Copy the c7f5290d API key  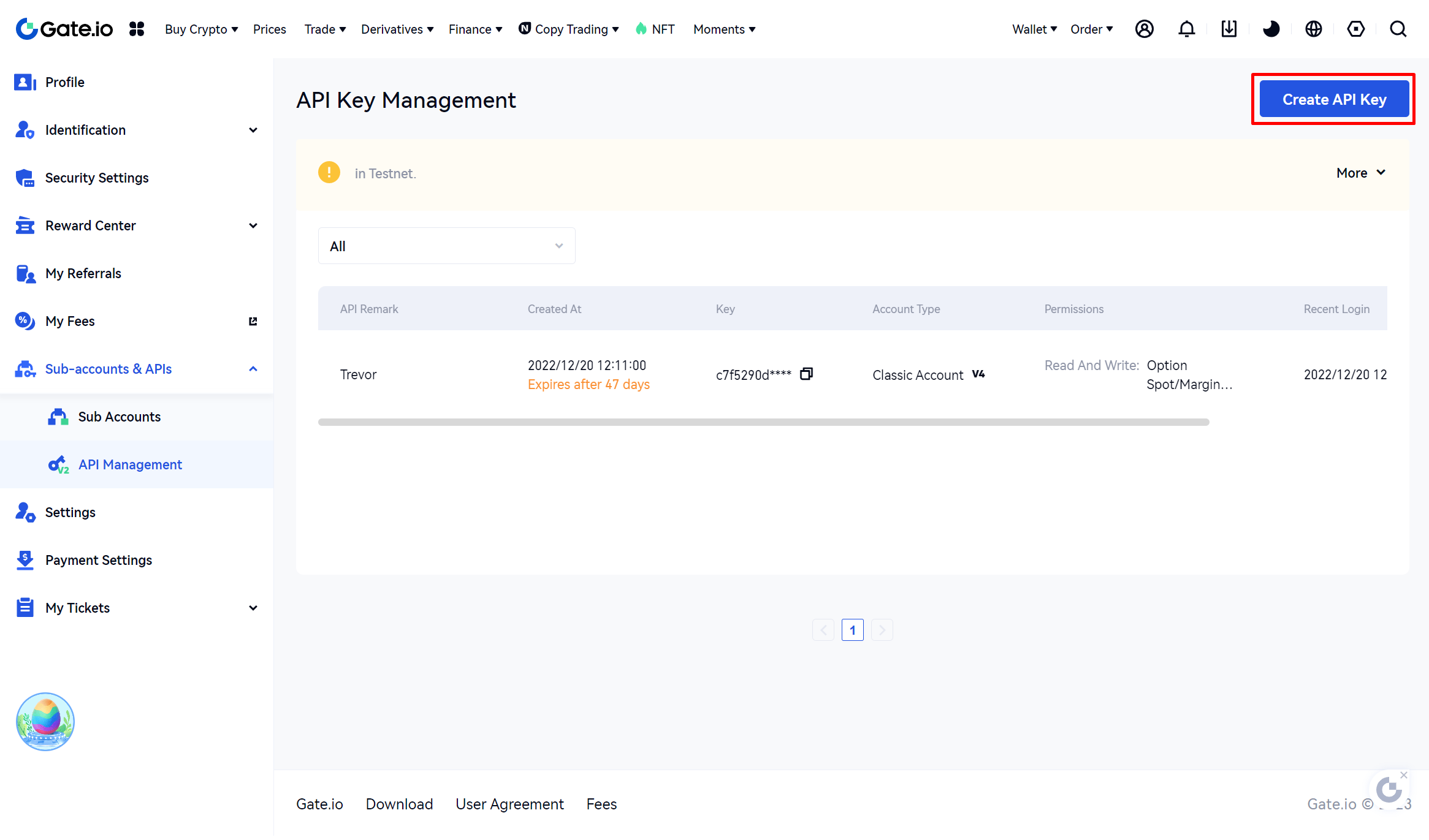pos(806,374)
